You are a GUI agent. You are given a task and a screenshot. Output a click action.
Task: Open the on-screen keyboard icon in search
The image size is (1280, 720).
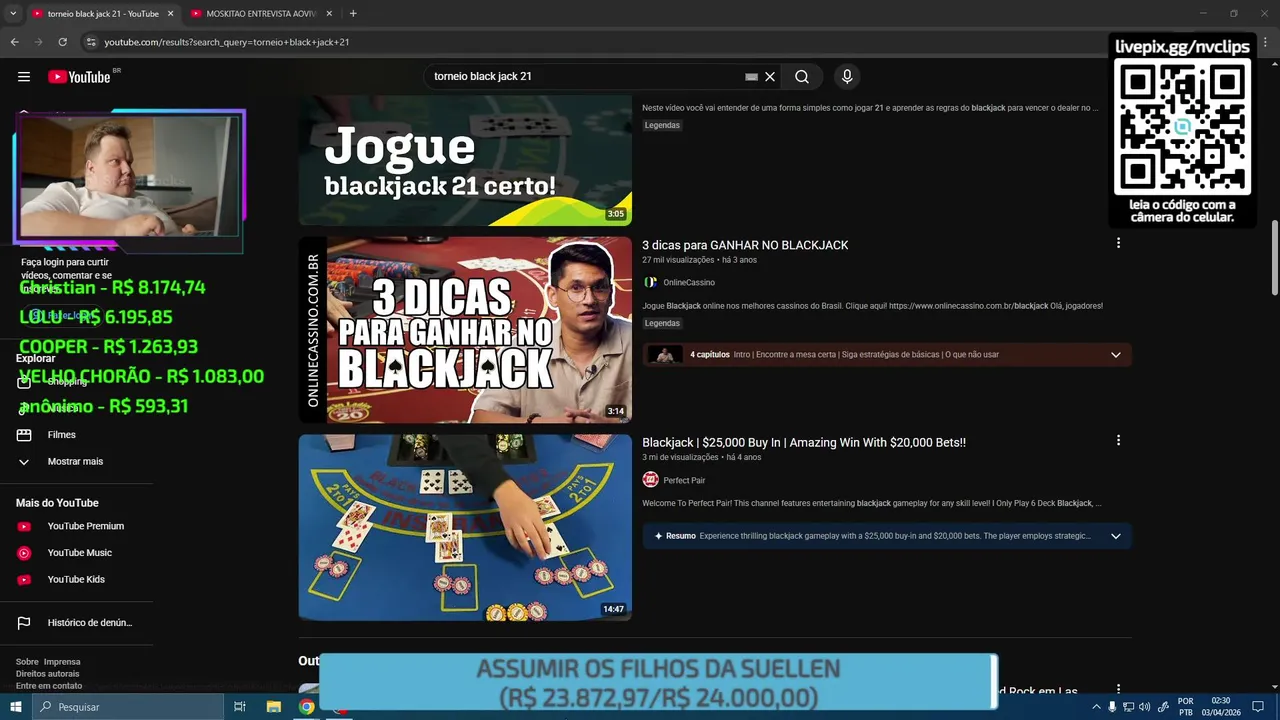point(751,77)
